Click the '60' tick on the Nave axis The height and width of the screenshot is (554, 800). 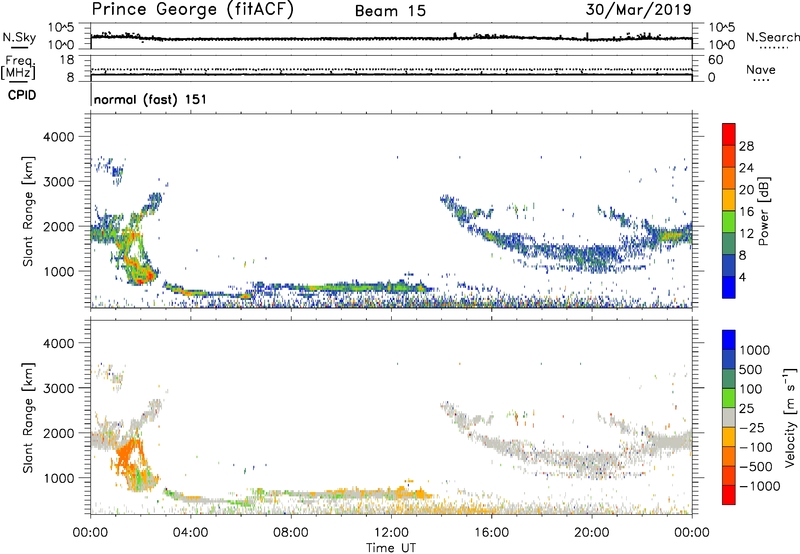(x=715, y=60)
